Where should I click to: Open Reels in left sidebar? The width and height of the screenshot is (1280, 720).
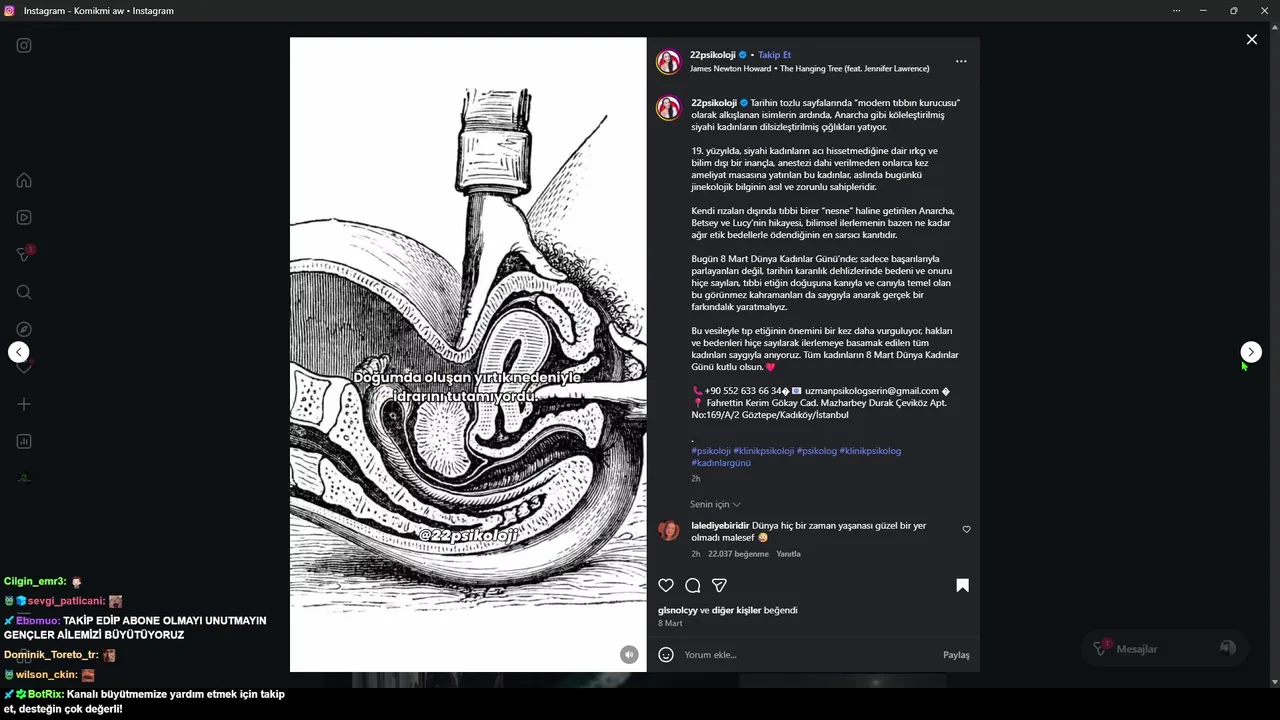24,217
